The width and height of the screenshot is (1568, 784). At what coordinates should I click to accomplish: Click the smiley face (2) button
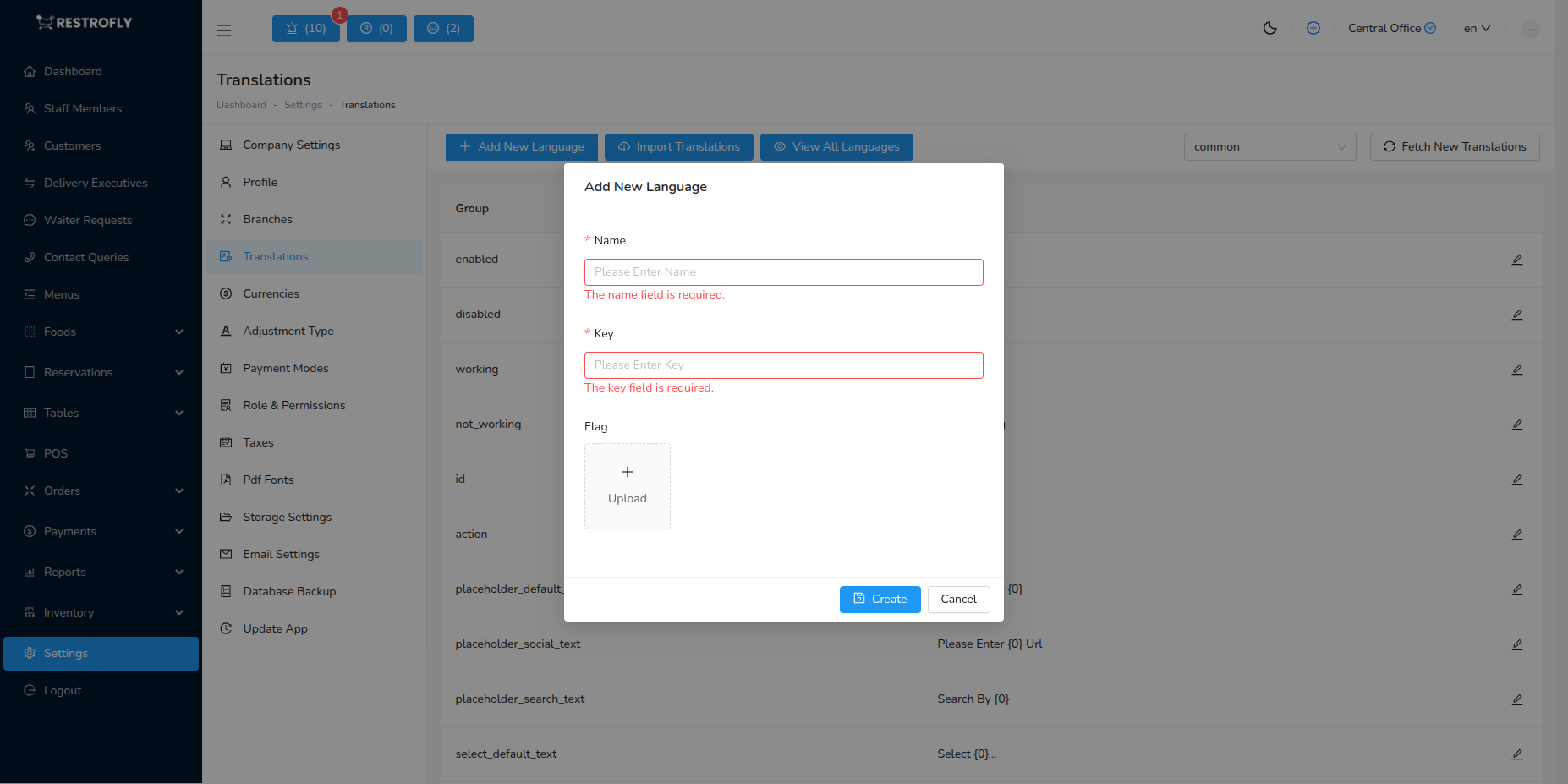(443, 29)
